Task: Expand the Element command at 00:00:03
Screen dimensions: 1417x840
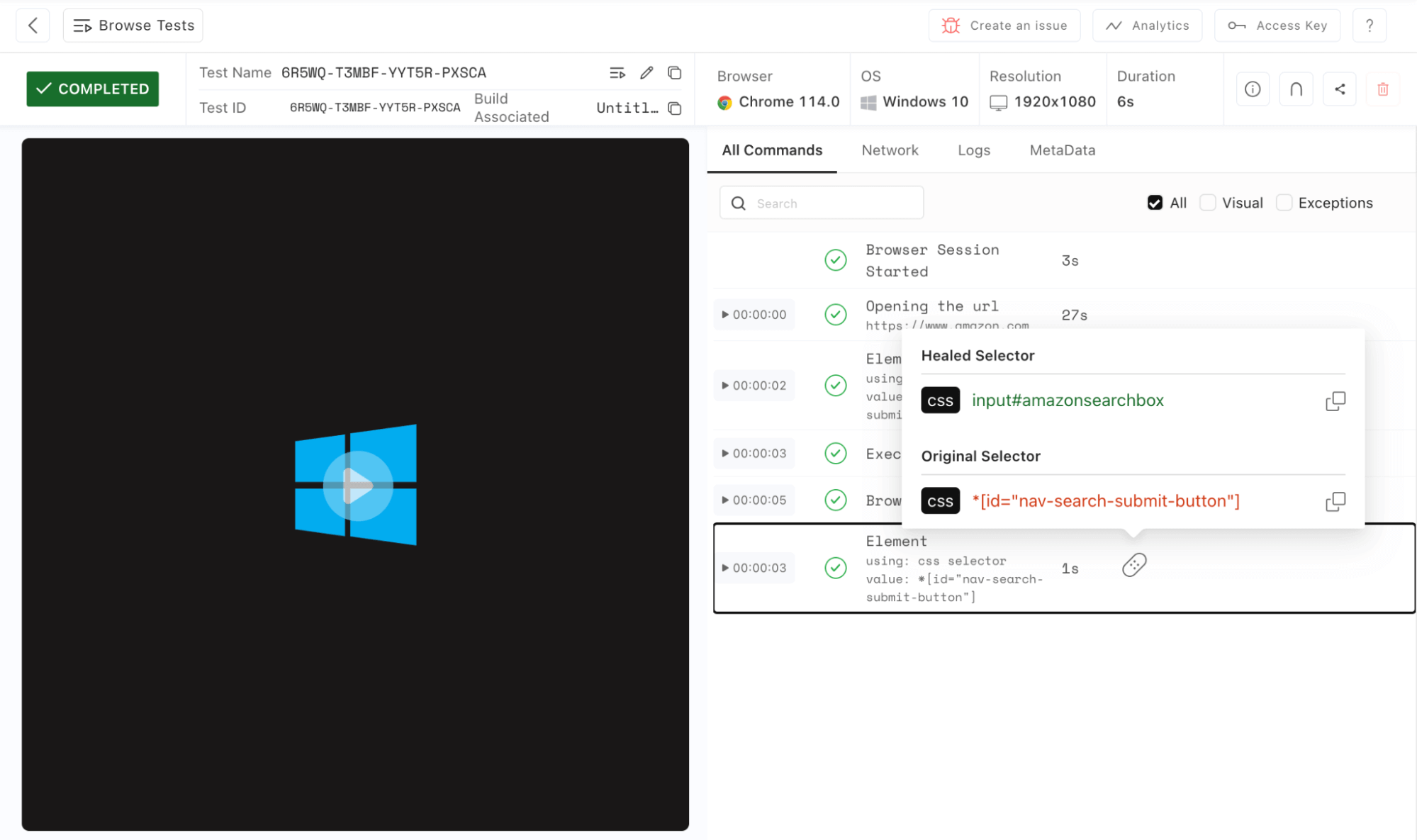Action: point(726,567)
